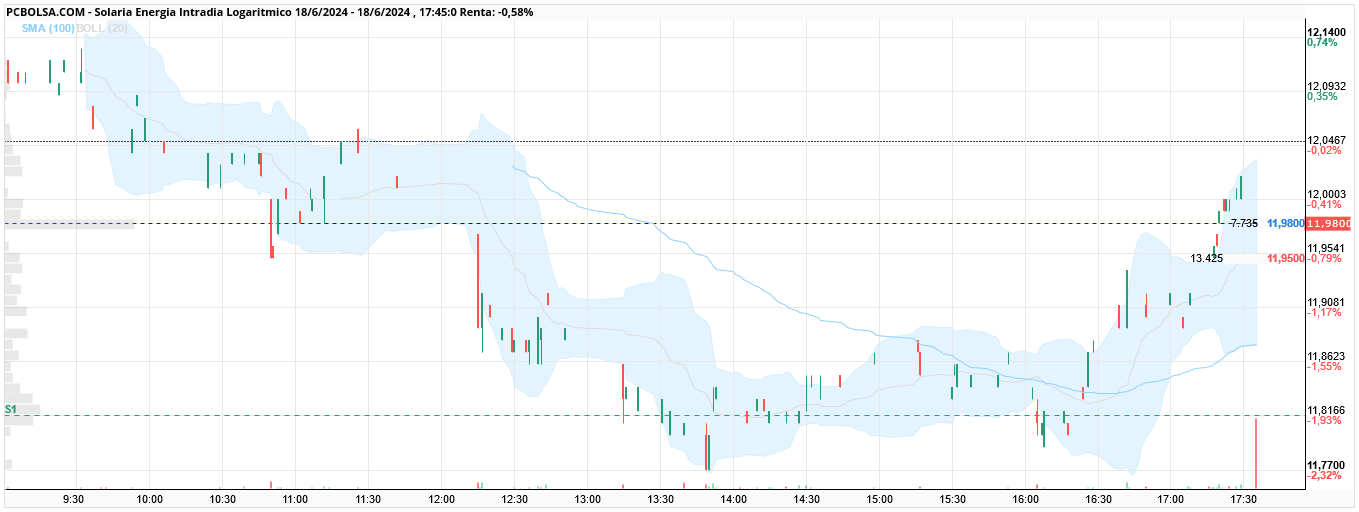Click the 17:30 time axis label

(1245, 498)
